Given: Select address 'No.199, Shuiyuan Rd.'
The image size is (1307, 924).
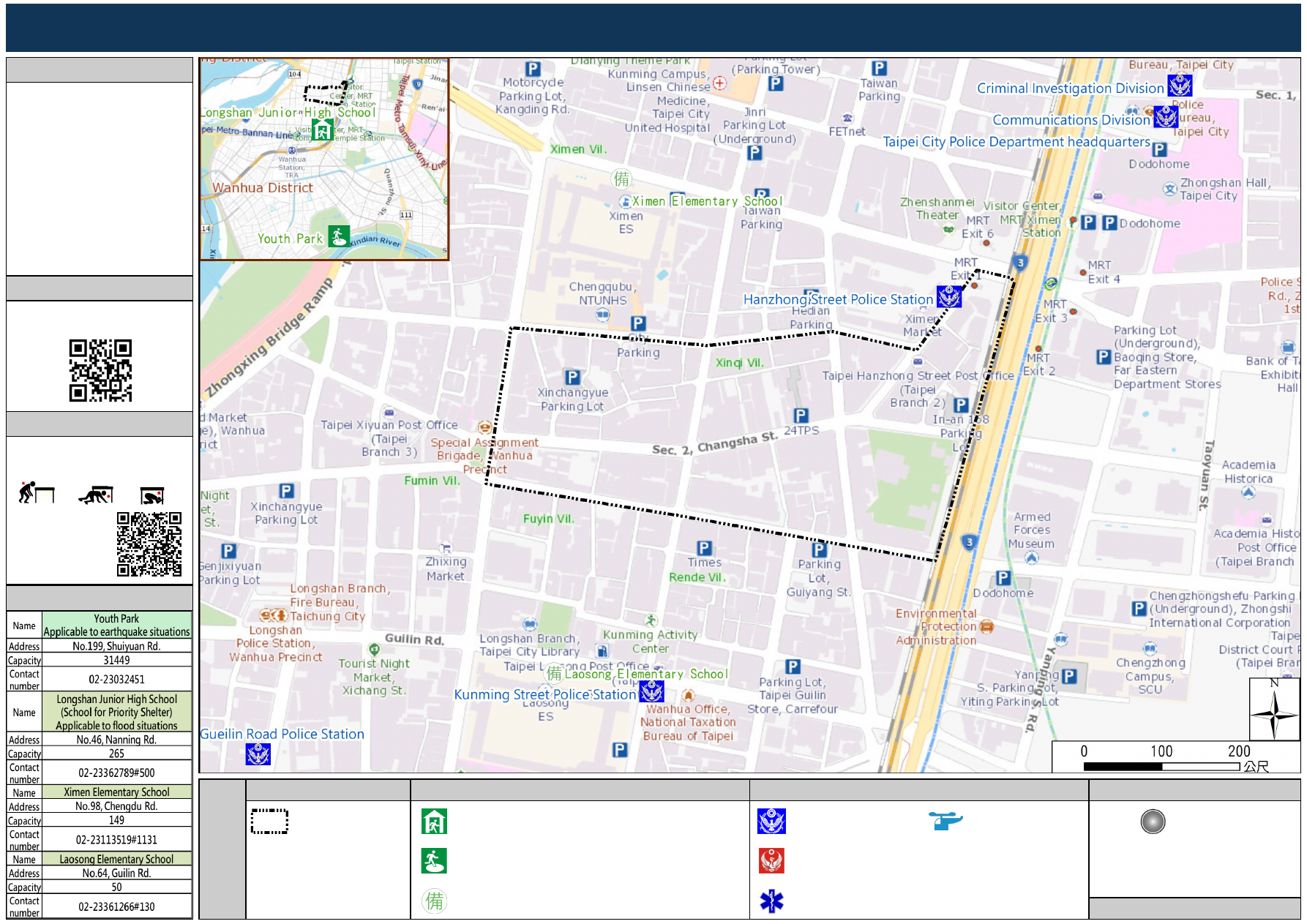Looking at the screenshot, I should (116, 646).
